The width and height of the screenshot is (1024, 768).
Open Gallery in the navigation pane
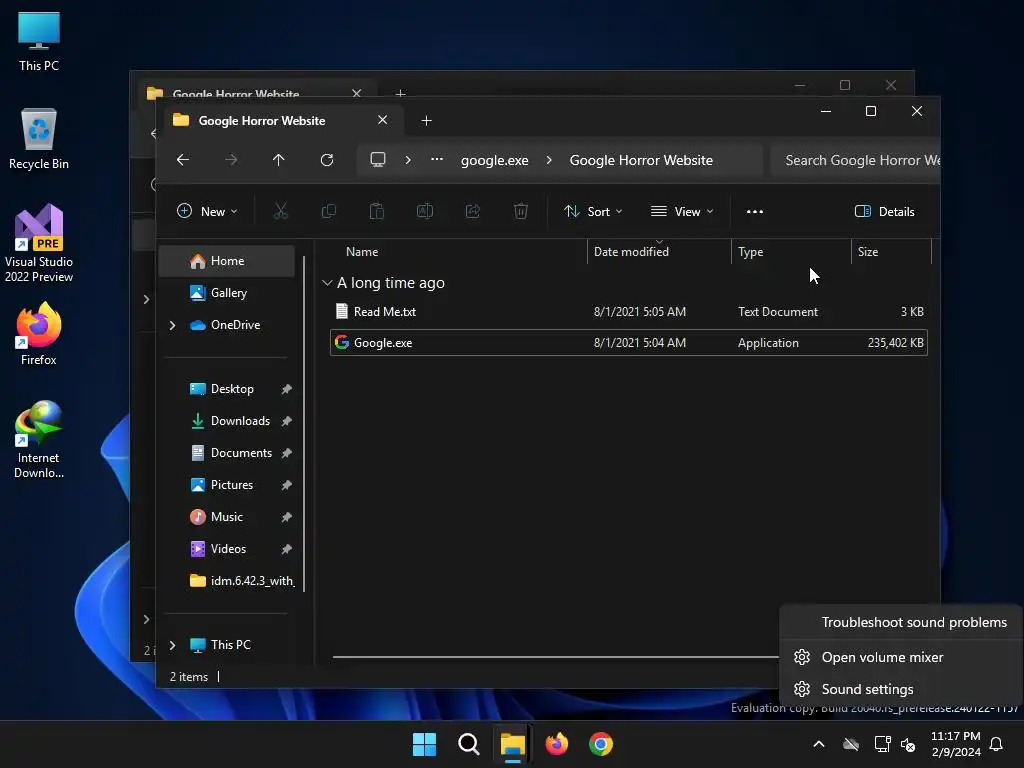[227, 293]
